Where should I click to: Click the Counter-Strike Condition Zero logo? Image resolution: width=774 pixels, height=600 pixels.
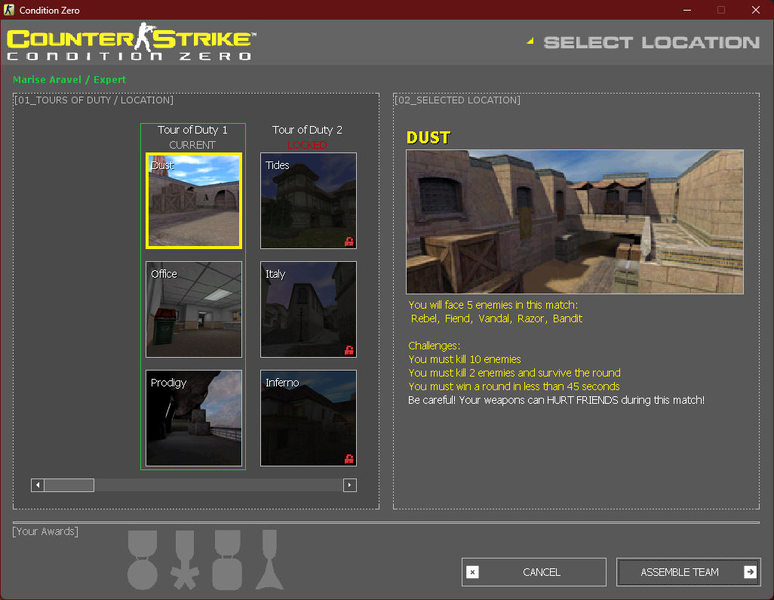pyautogui.click(x=131, y=41)
